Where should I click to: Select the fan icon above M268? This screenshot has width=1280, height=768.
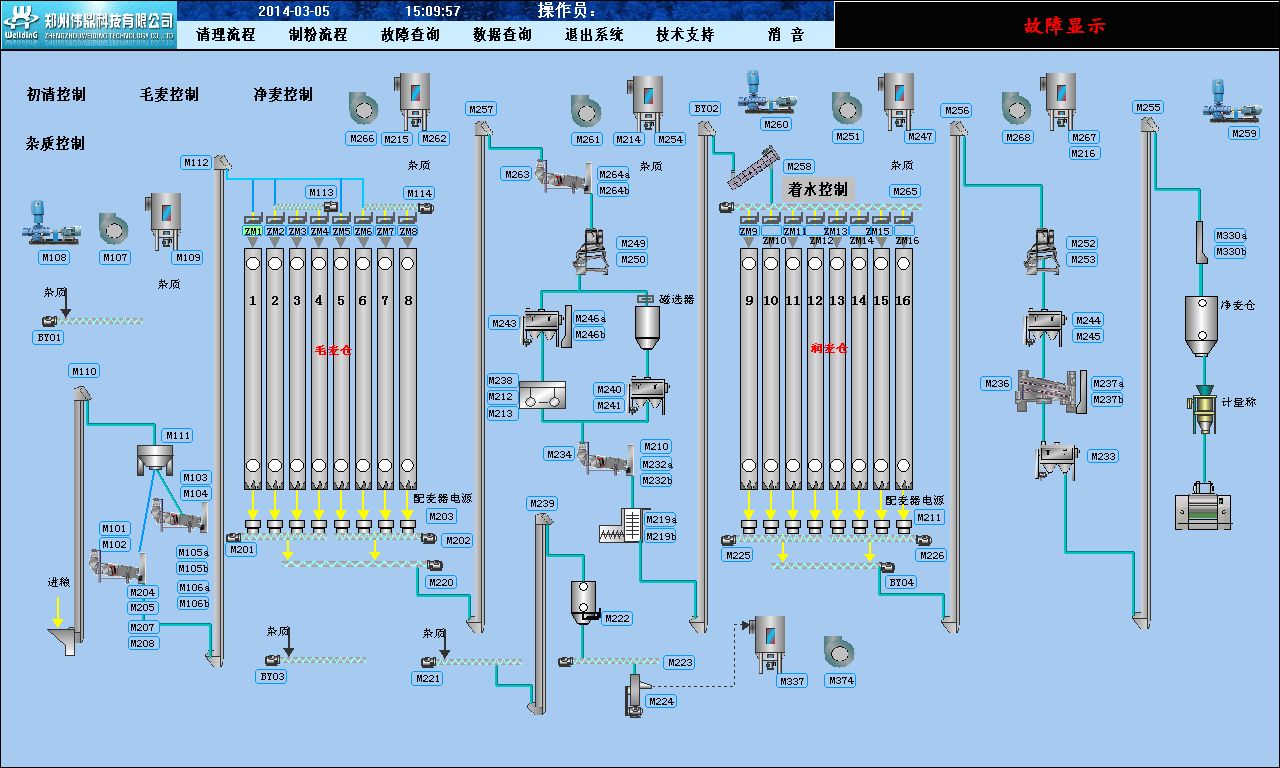(x=1017, y=109)
